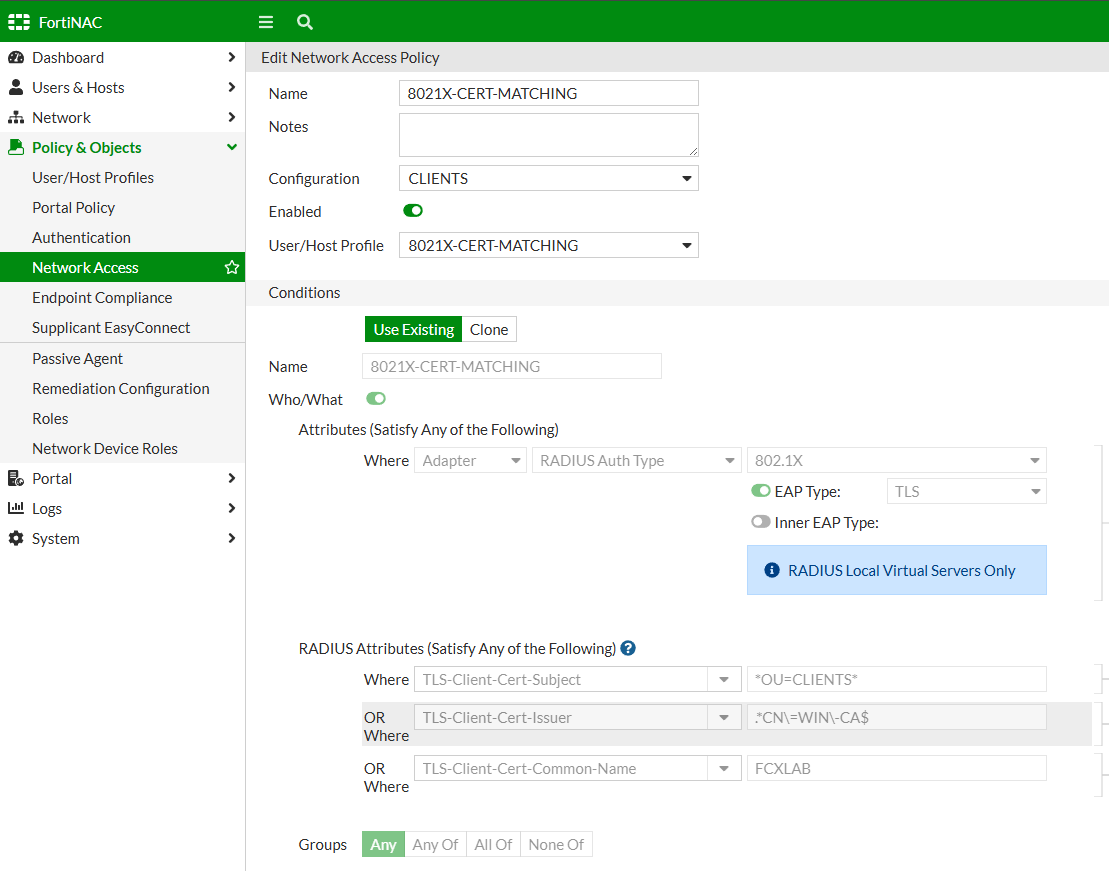Viewport: 1109px width, 871px height.
Task: Open Authentication menu item
Action: click(x=81, y=238)
